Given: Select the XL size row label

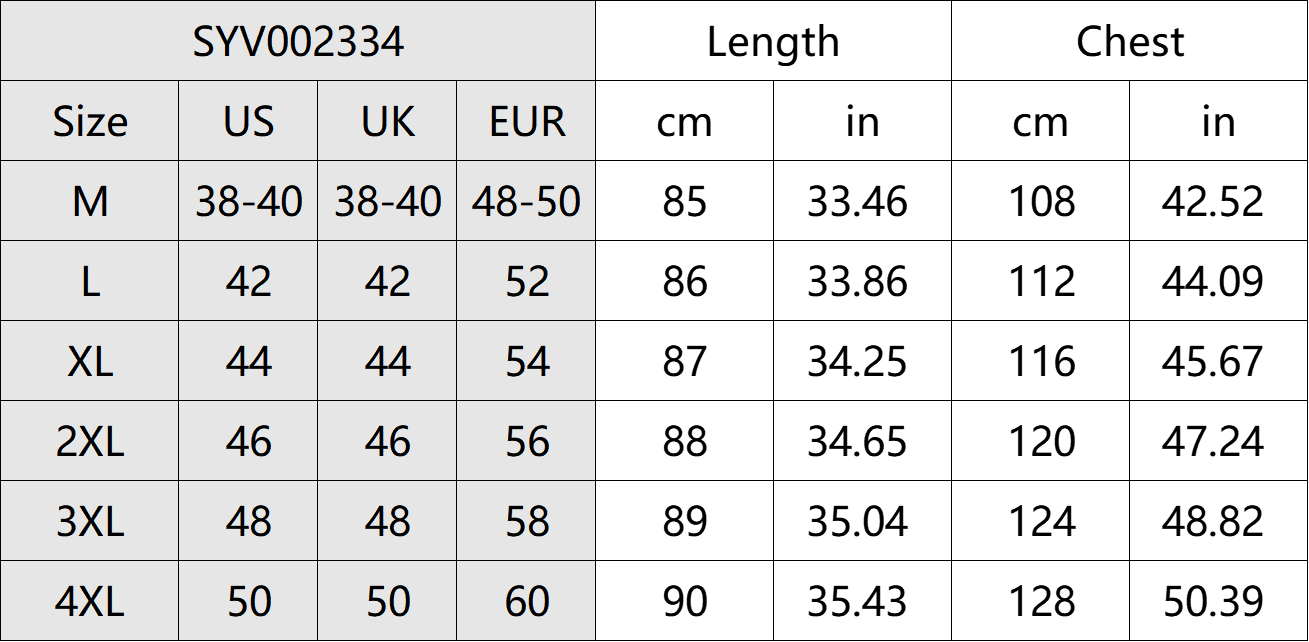Looking at the screenshot, I should 90,362.
